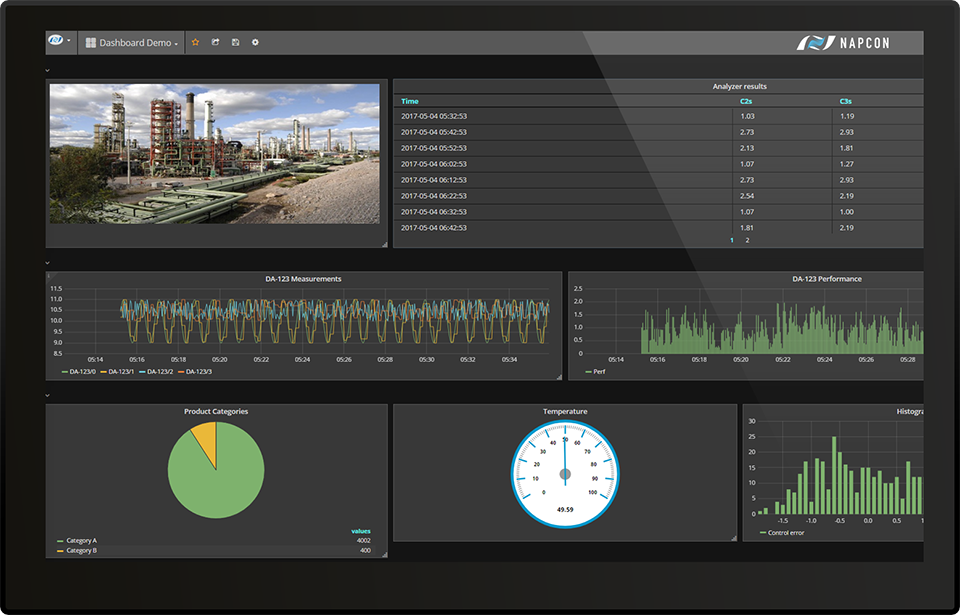960x615 pixels.
Task: Open the DA-123 Measurements panel title menu
Action: tap(302, 279)
